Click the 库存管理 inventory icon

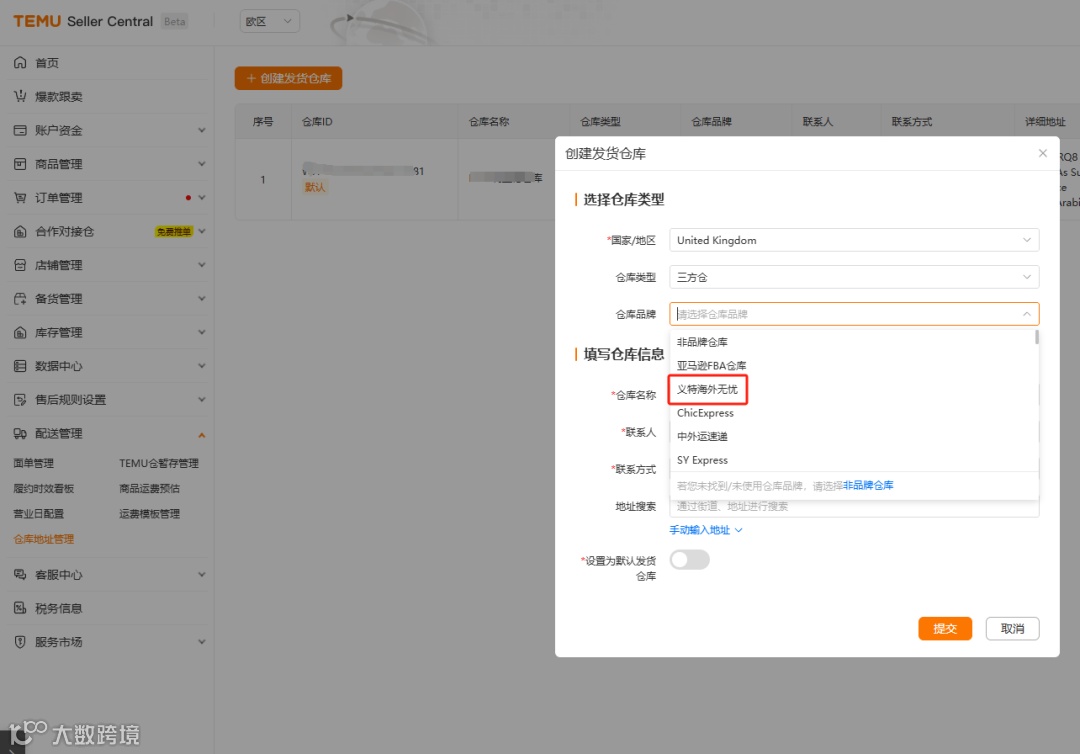click(x=20, y=333)
